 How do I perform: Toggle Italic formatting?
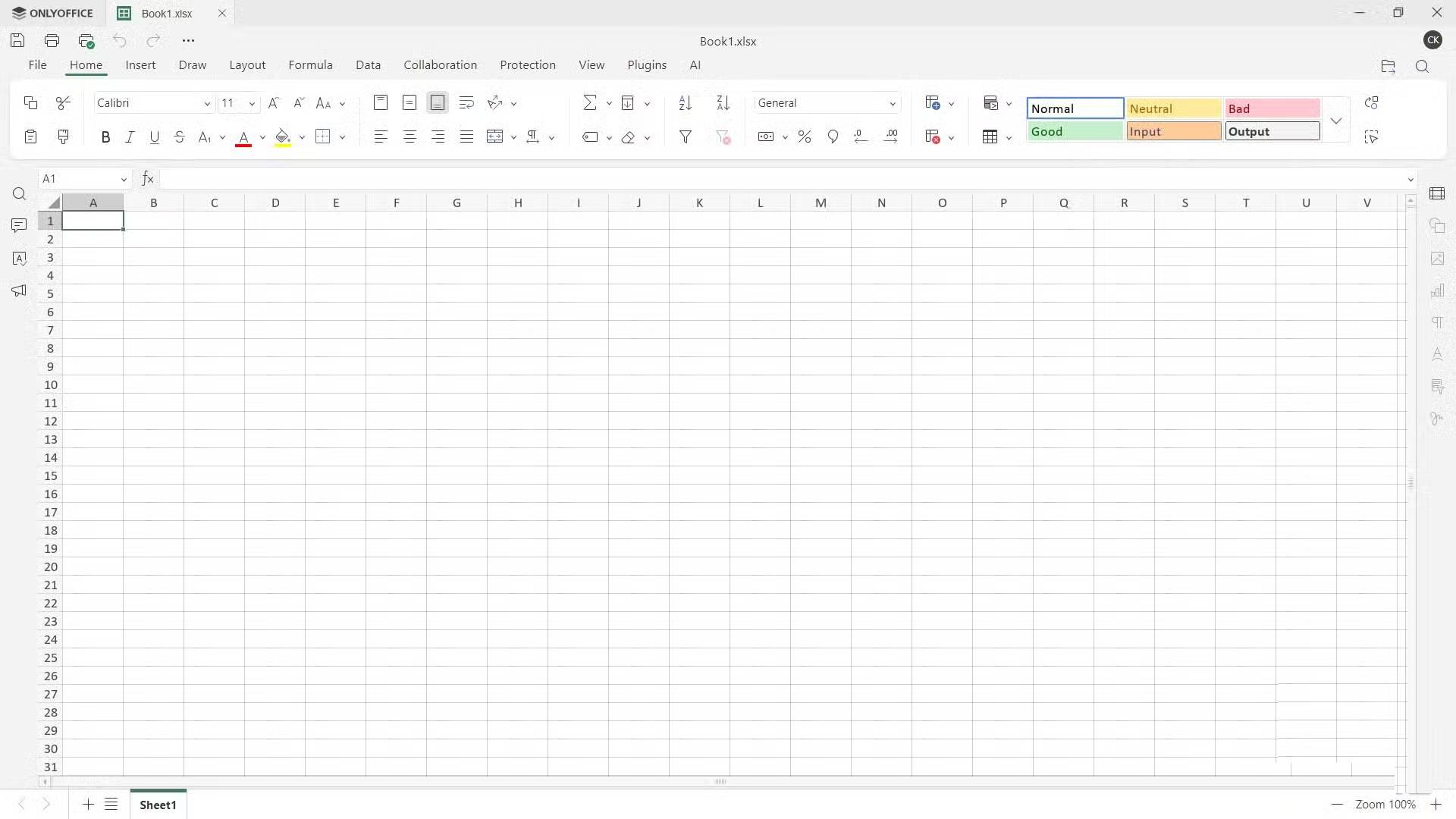coord(130,137)
